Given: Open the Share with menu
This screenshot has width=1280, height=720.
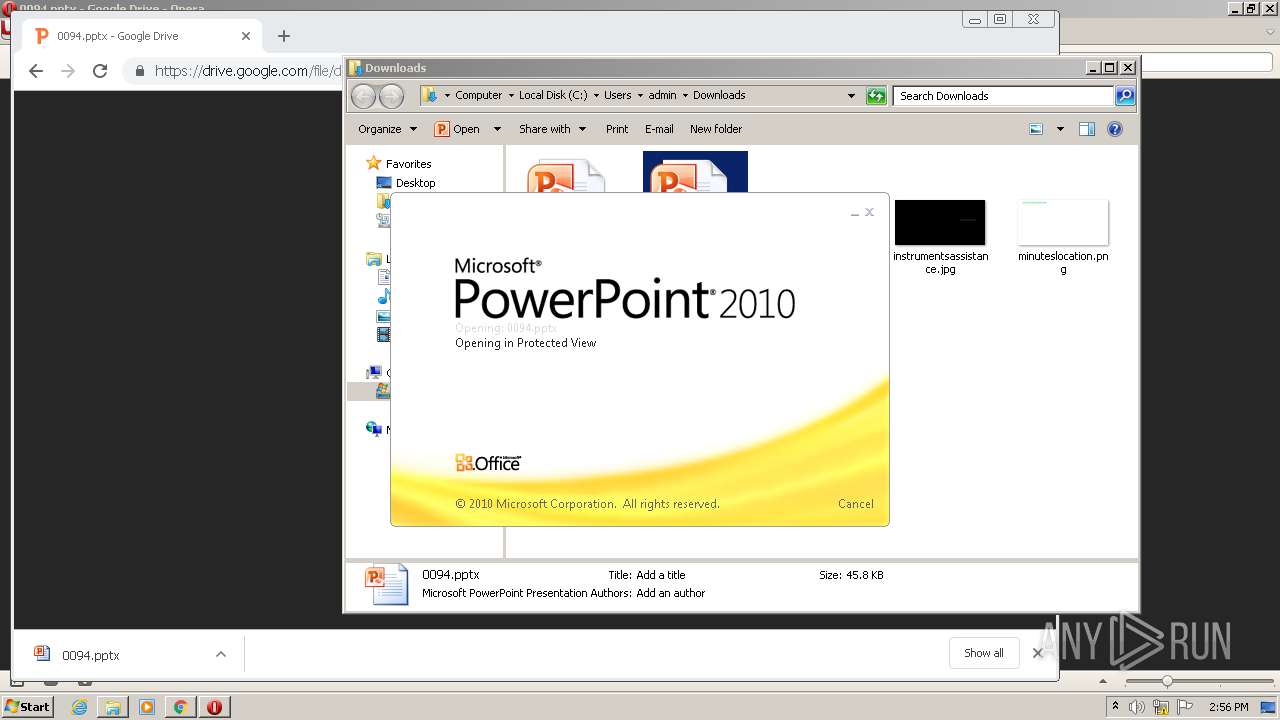Looking at the screenshot, I should coord(552,129).
